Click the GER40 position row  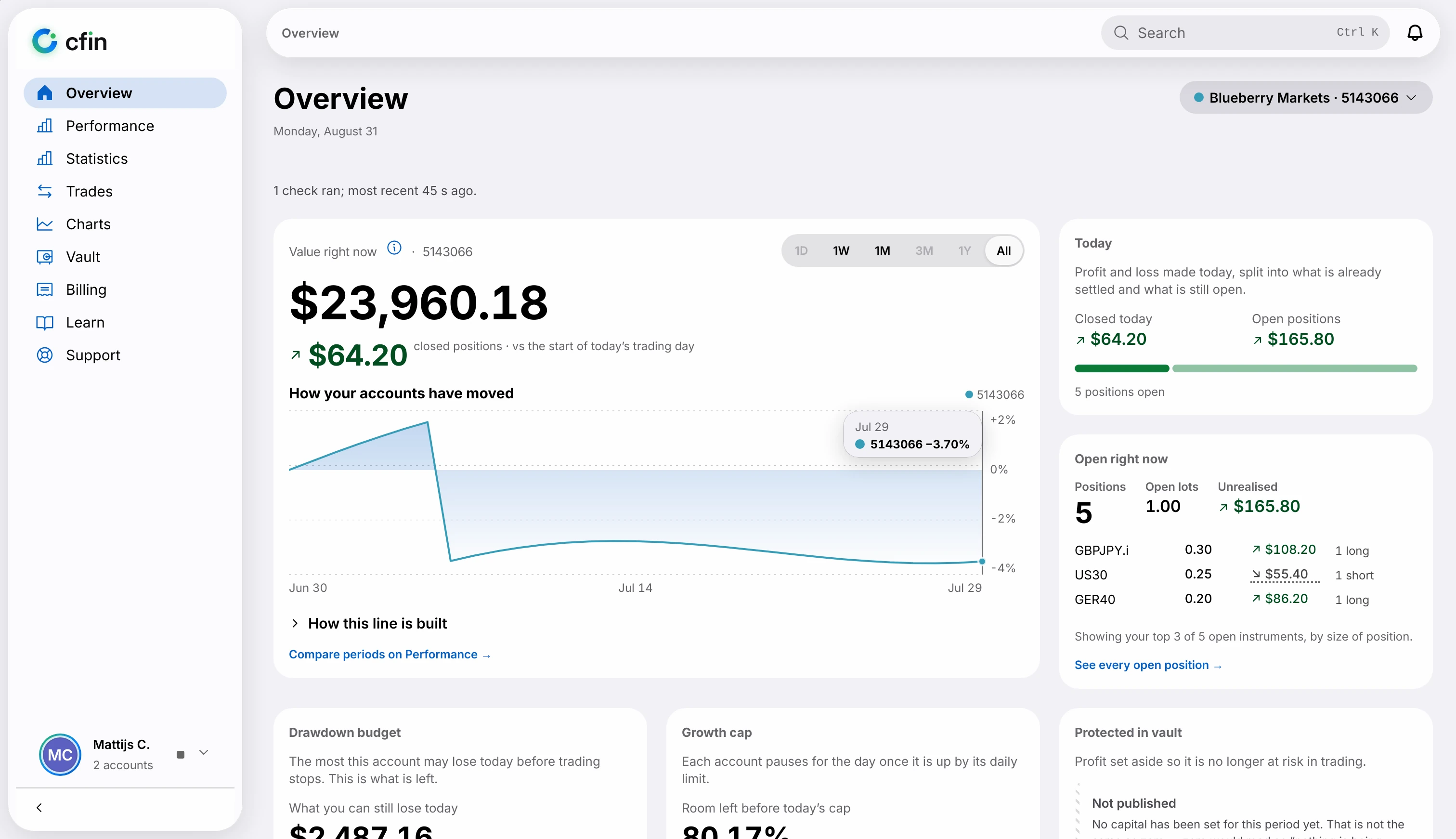pyautogui.click(x=1245, y=599)
